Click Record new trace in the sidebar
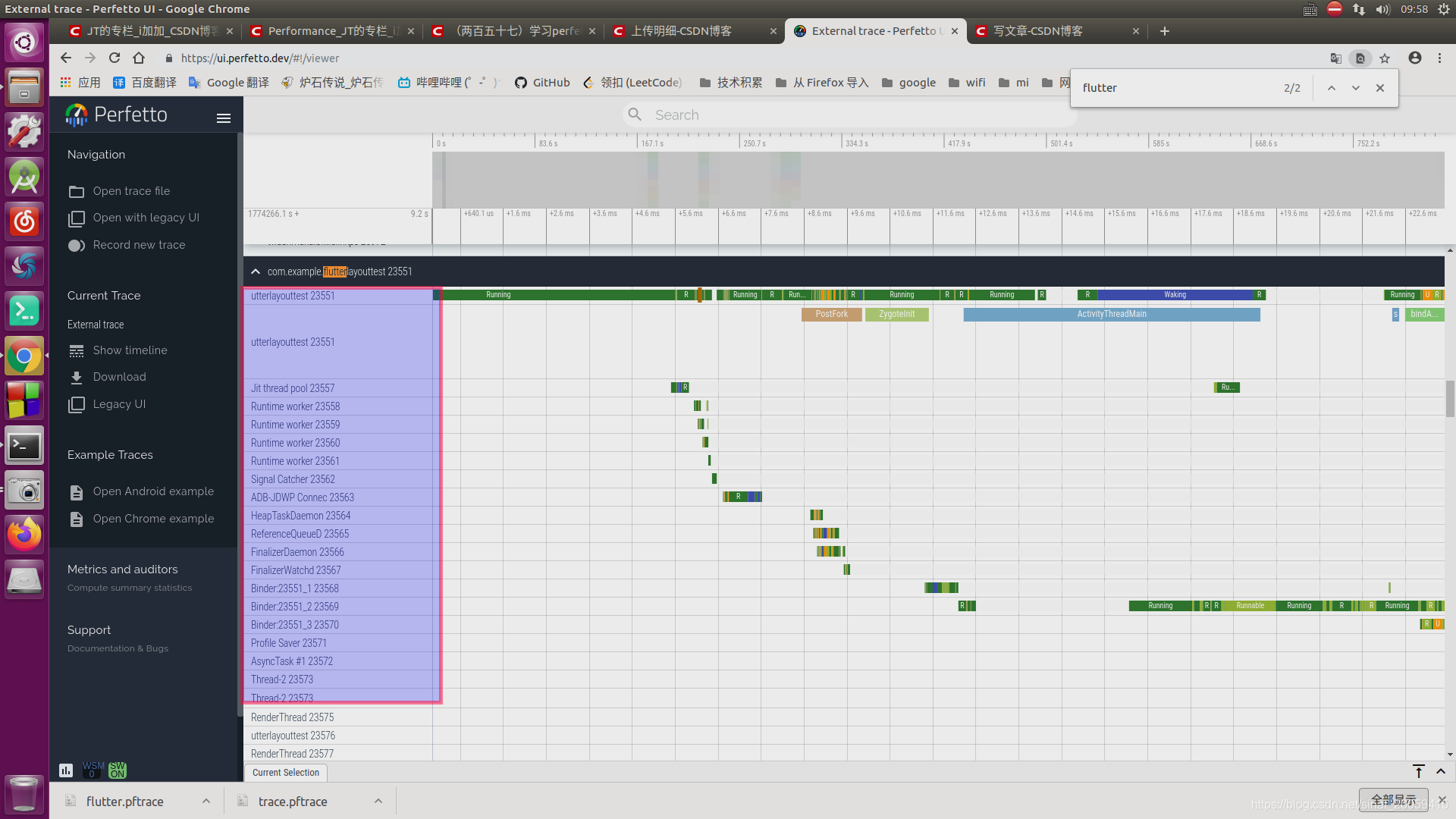Image resolution: width=1456 pixels, height=819 pixels. [x=139, y=245]
